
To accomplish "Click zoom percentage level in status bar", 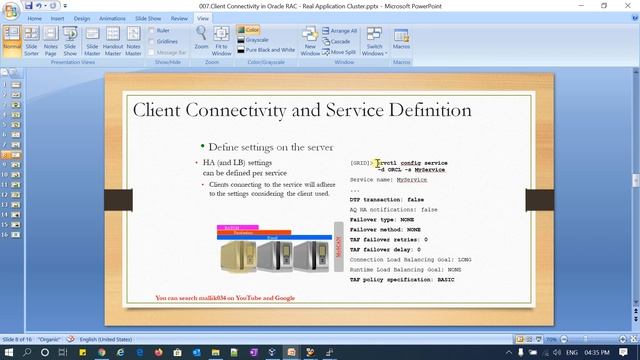I will click(551, 339).
